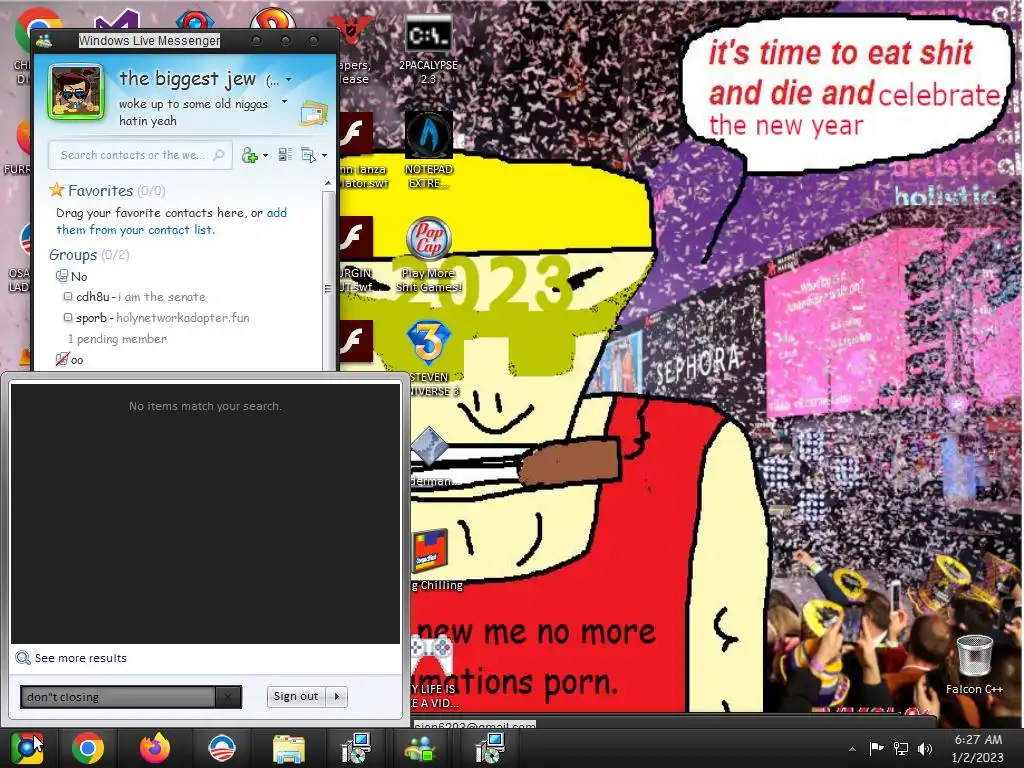This screenshot has width=1024, height=768.
Task: Click the contact list layout icon
Action: pyautogui.click(x=285, y=155)
